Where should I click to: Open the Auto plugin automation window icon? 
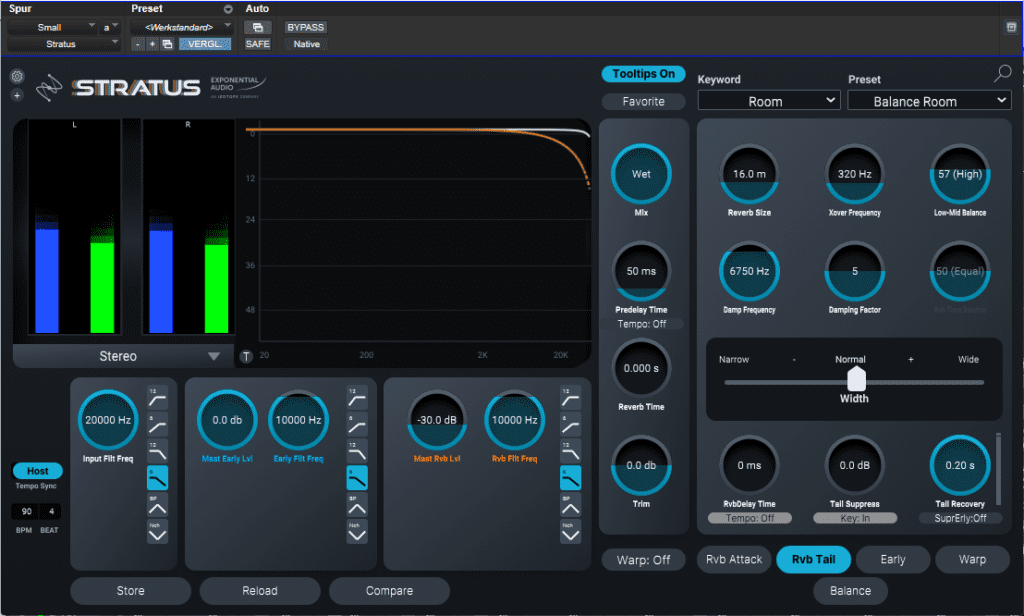point(257,27)
